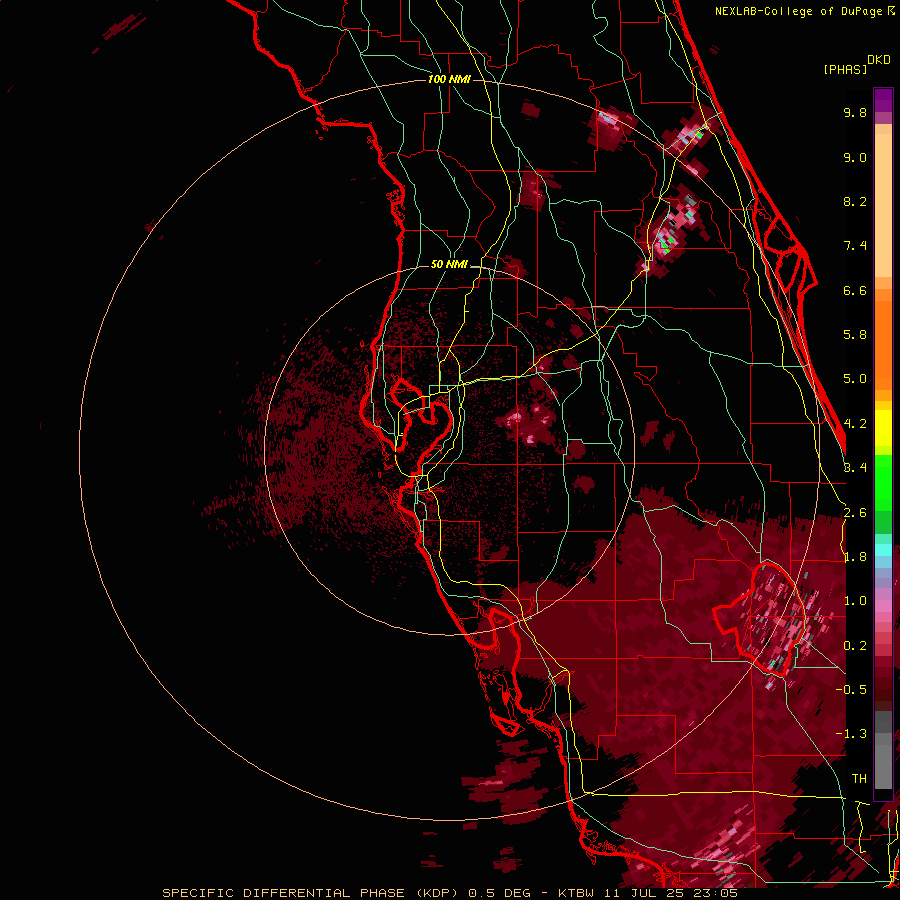900x900 pixels.
Task: Click the 7.4 value on the KDP scale
Action: 855,246
